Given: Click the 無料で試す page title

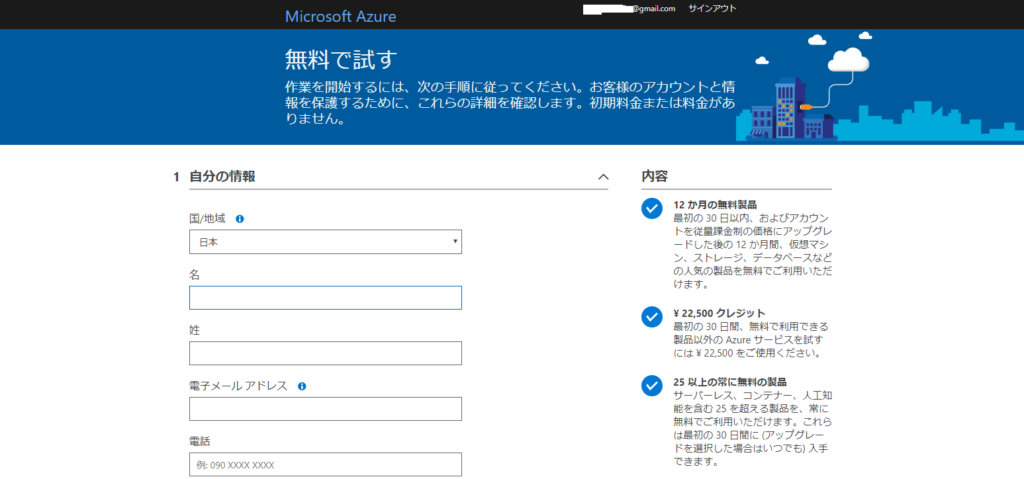Looking at the screenshot, I should (x=342, y=59).
